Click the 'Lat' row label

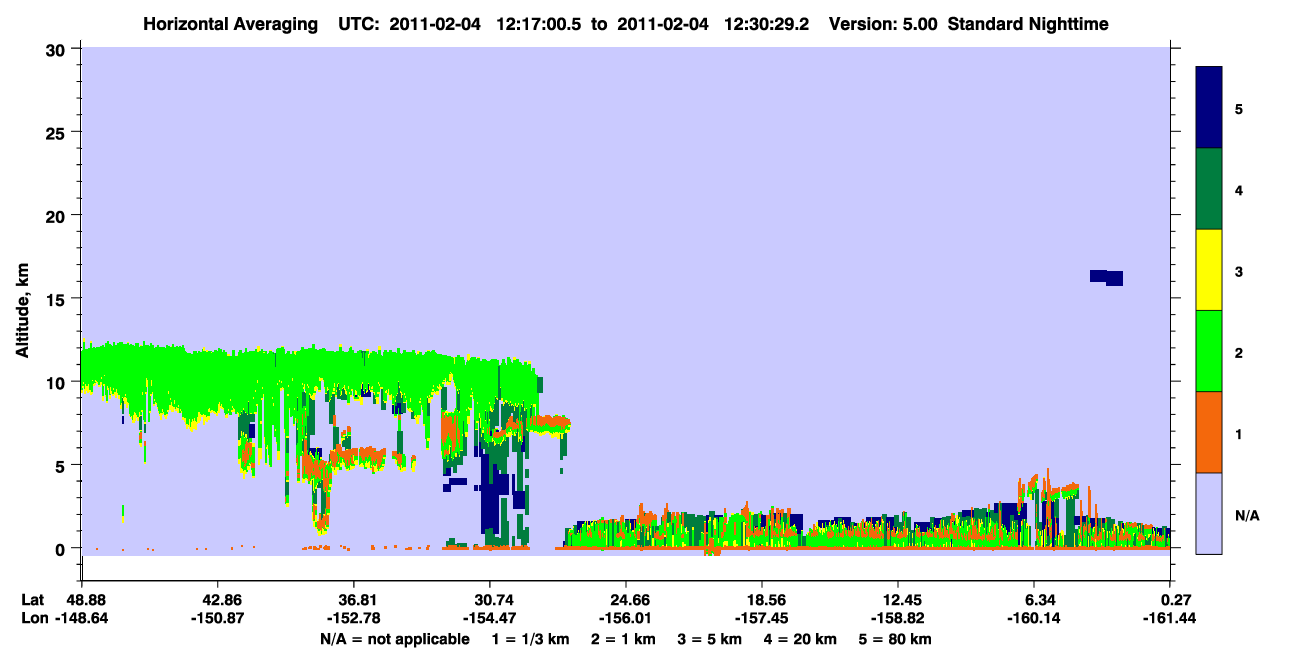coord(33,600)
